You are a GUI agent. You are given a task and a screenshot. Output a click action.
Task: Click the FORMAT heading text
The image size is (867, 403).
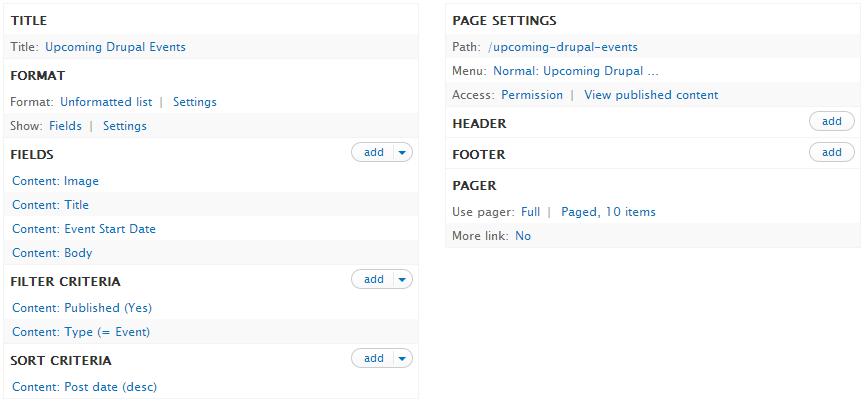click(x=38, y=76)
